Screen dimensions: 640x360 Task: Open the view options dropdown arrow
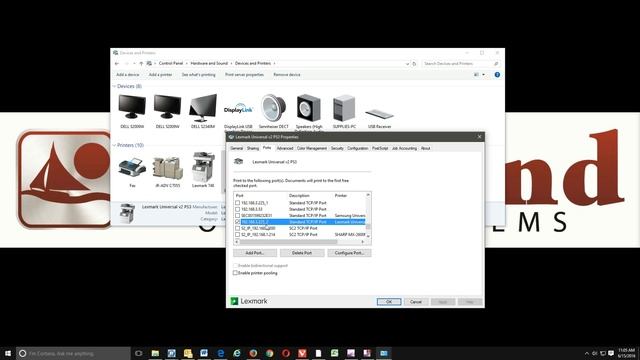[x=484, y=75]
